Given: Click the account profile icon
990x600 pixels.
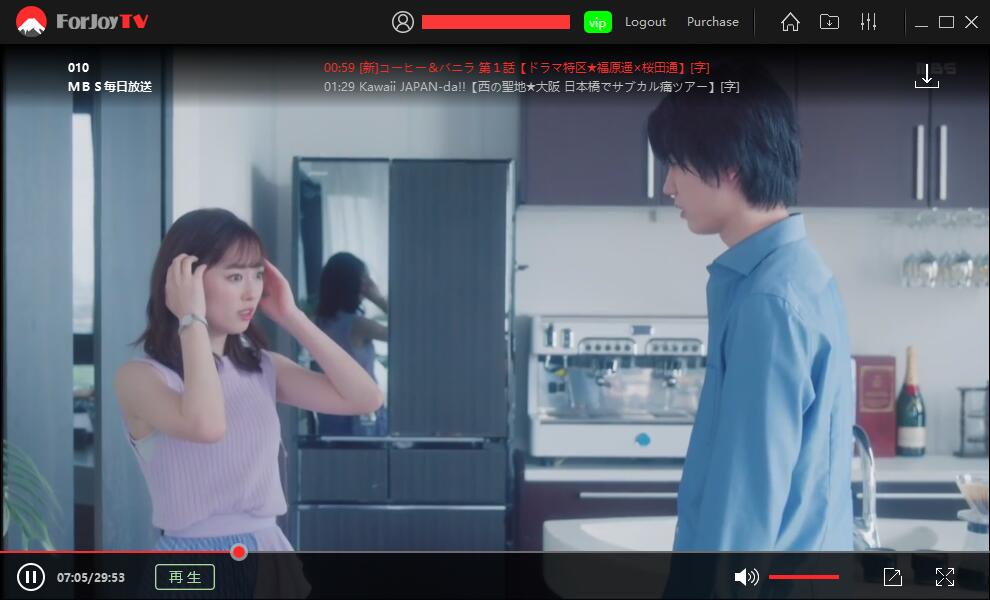Looking at the screenshot, I should tap(404, 21).
